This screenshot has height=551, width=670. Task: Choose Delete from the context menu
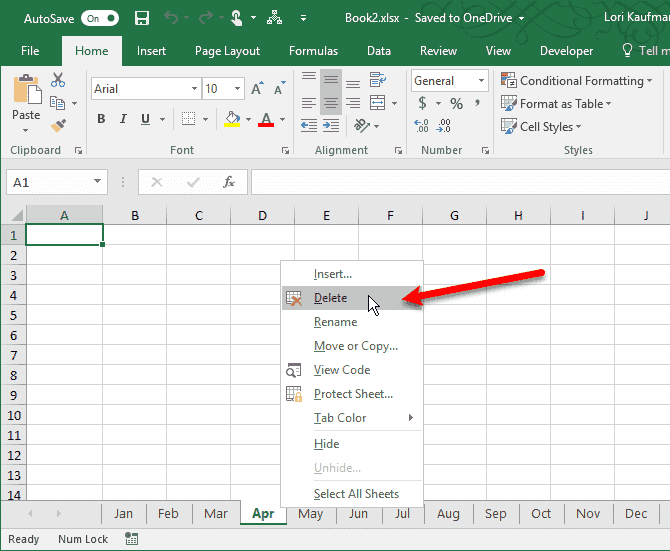pos(331,298)
